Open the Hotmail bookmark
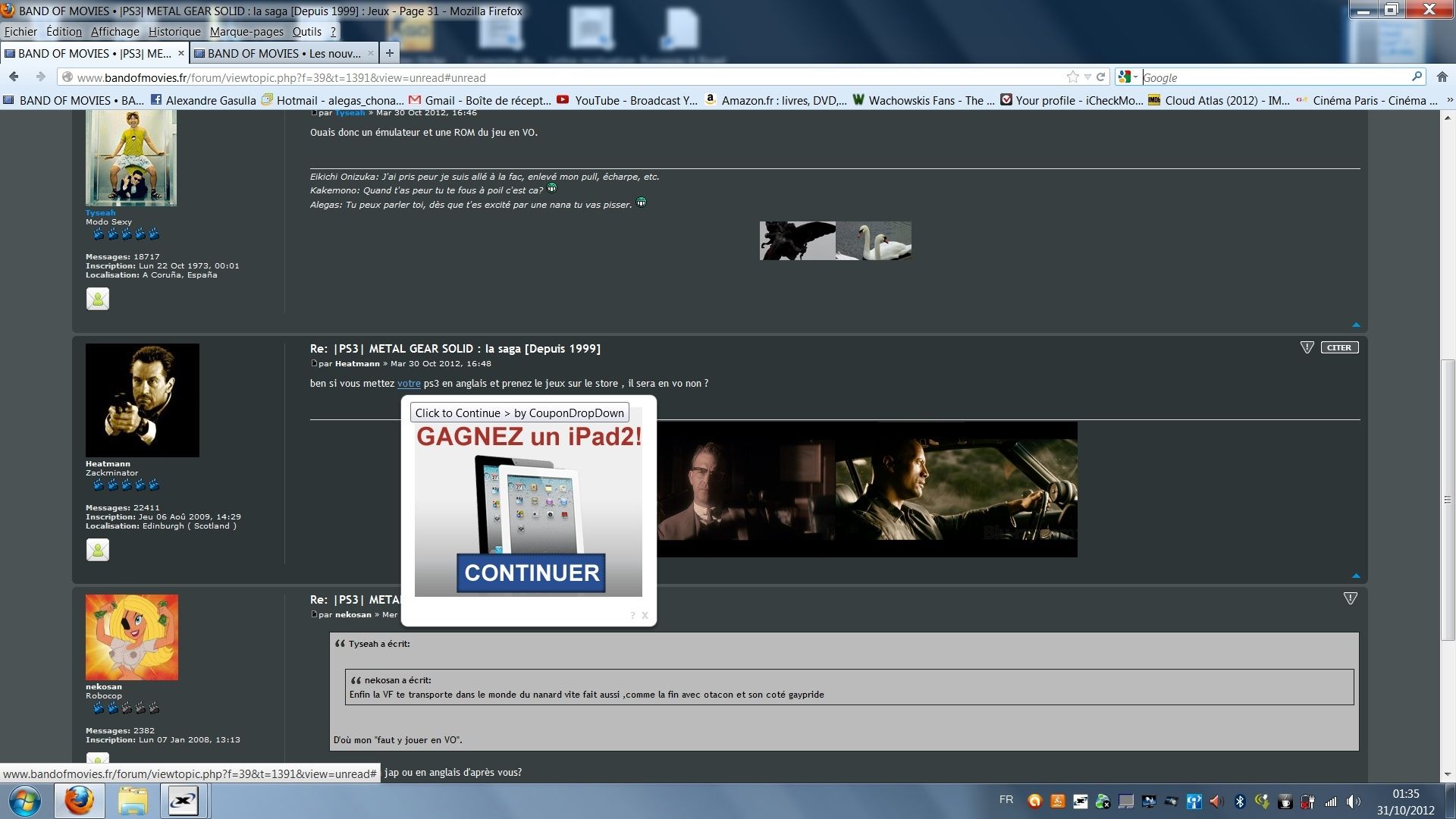 tap(332, 100)
